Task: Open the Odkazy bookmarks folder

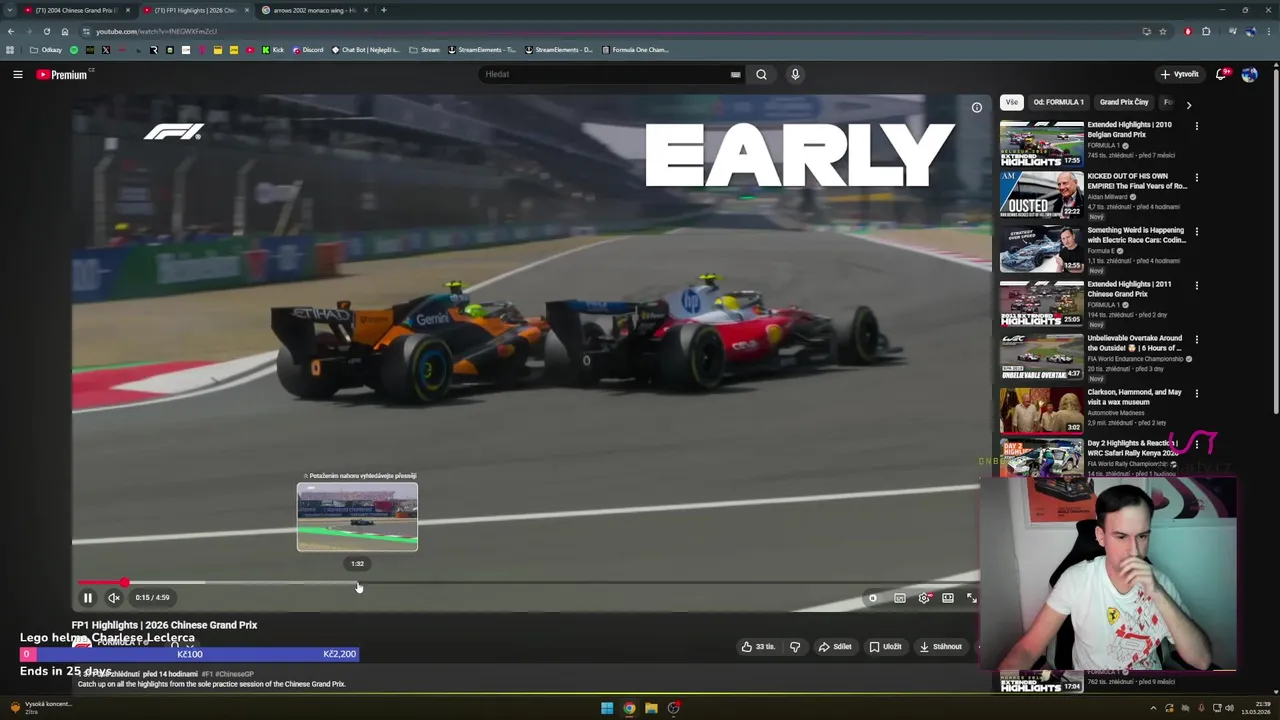Action: pyautogui.click(x=46, y=50)
